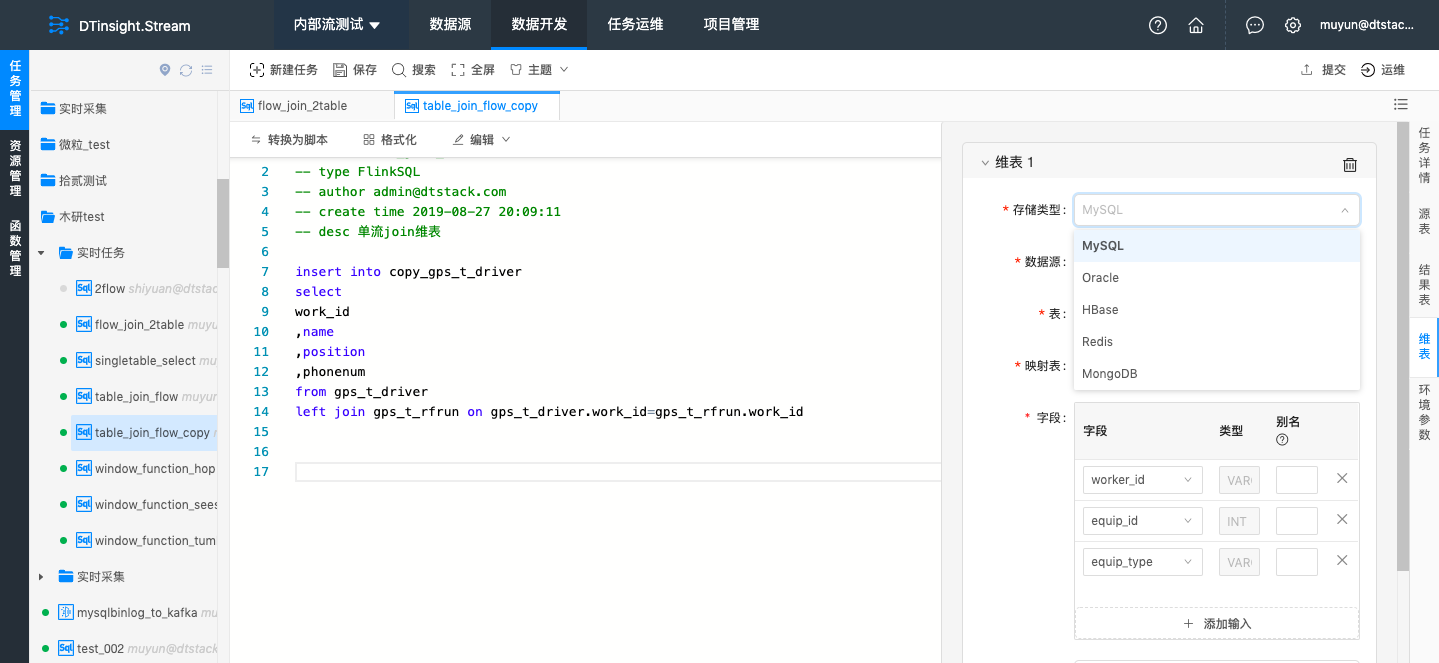Open the messages chat bubble icon
The height and width of the screenshot is (663, 1439).
click(x=1255, y=25)
